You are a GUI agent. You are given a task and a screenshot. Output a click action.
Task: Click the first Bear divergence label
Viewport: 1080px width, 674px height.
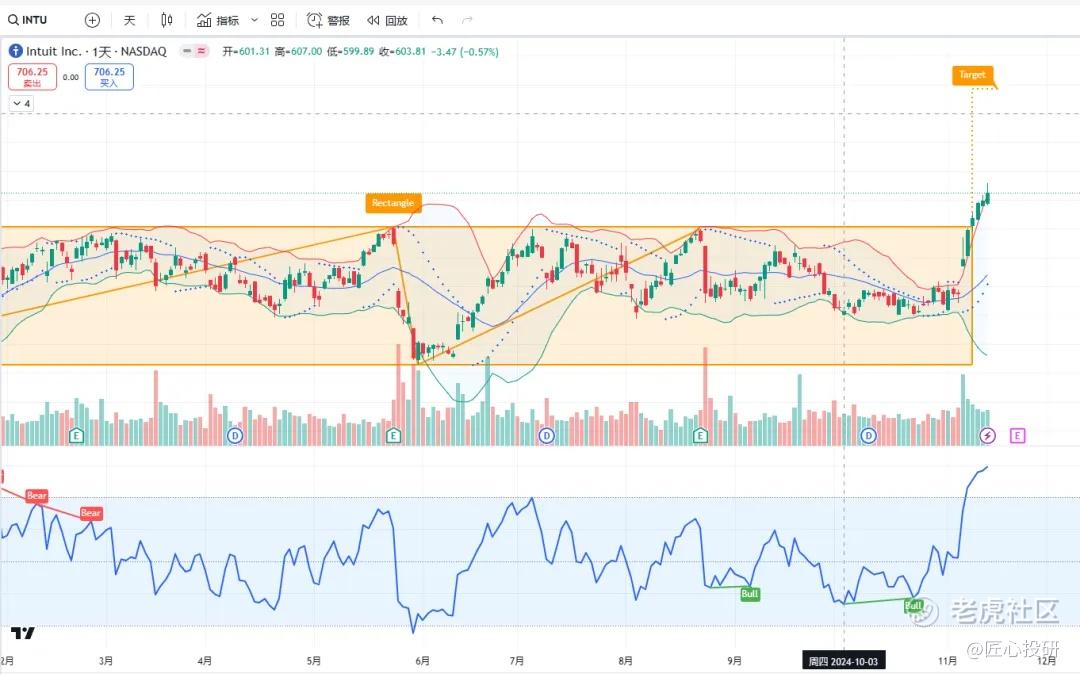pyautogui.click(x=37, y=496)
